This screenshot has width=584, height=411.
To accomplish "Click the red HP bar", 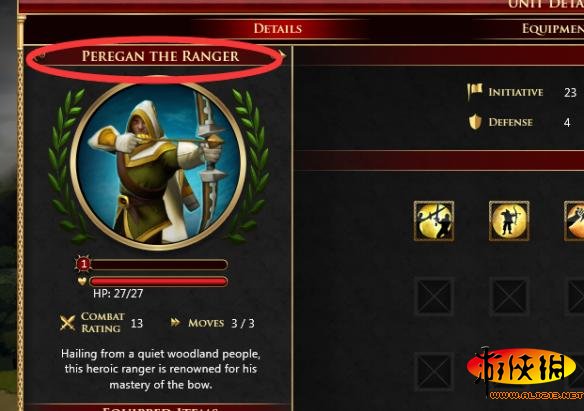I will 159,281.
